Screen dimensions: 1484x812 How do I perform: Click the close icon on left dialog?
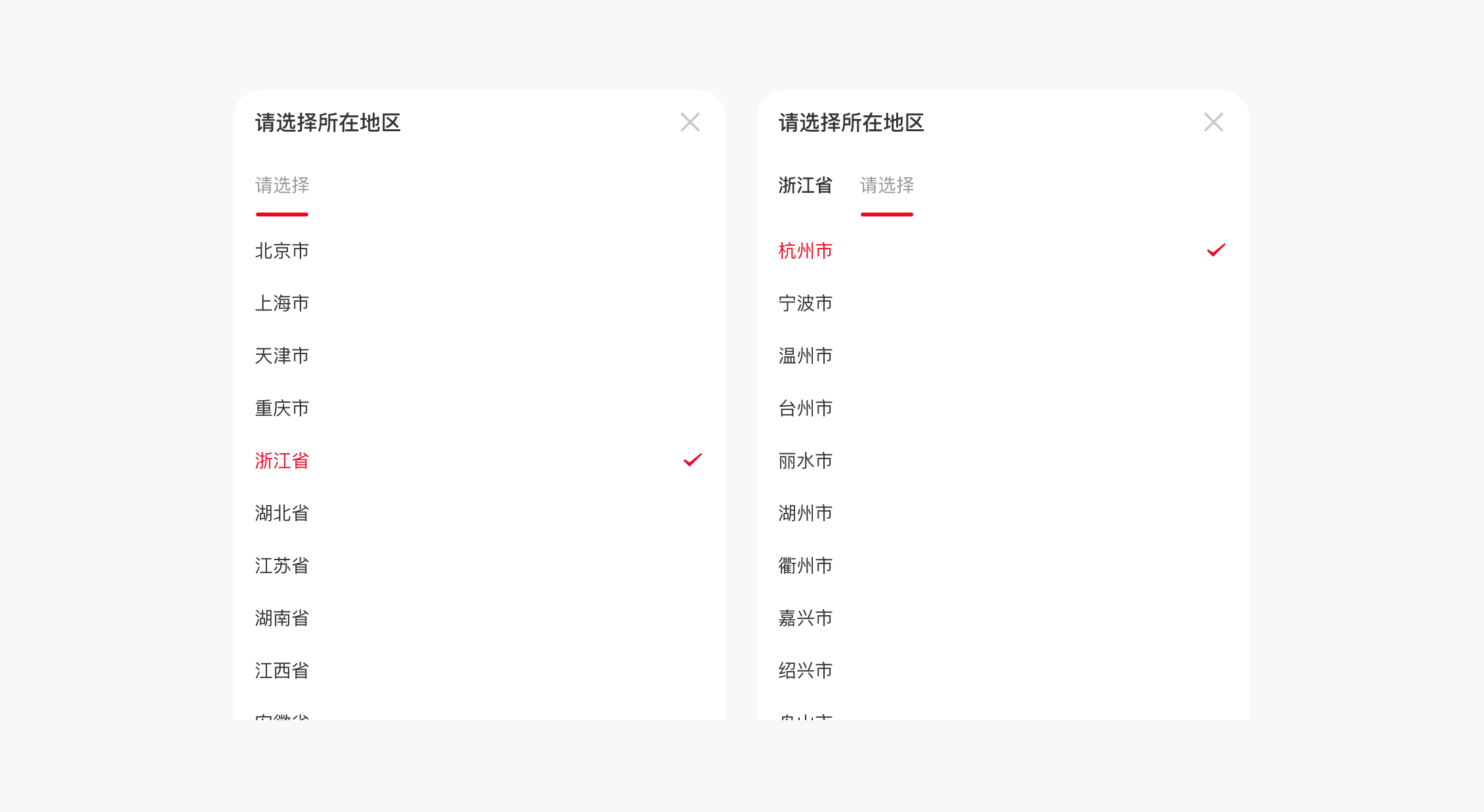[690, 122]
